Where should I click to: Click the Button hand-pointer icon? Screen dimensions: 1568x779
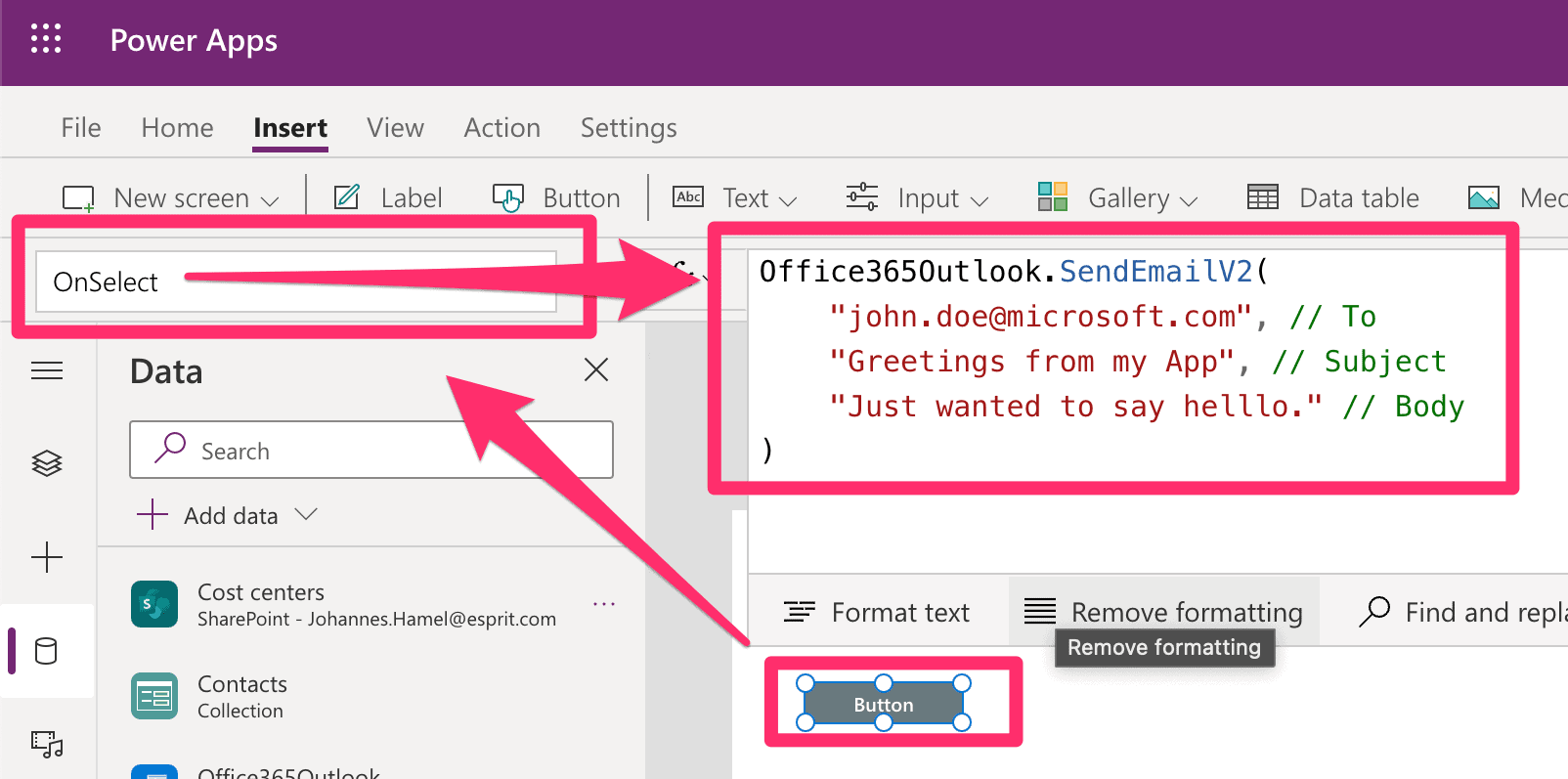pos(508,198)
